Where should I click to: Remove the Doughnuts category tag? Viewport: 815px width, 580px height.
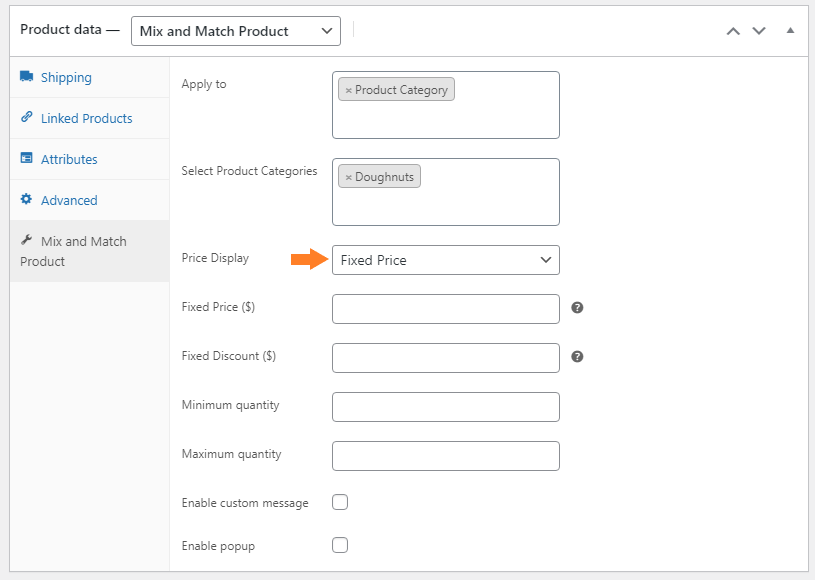(349, 177)
